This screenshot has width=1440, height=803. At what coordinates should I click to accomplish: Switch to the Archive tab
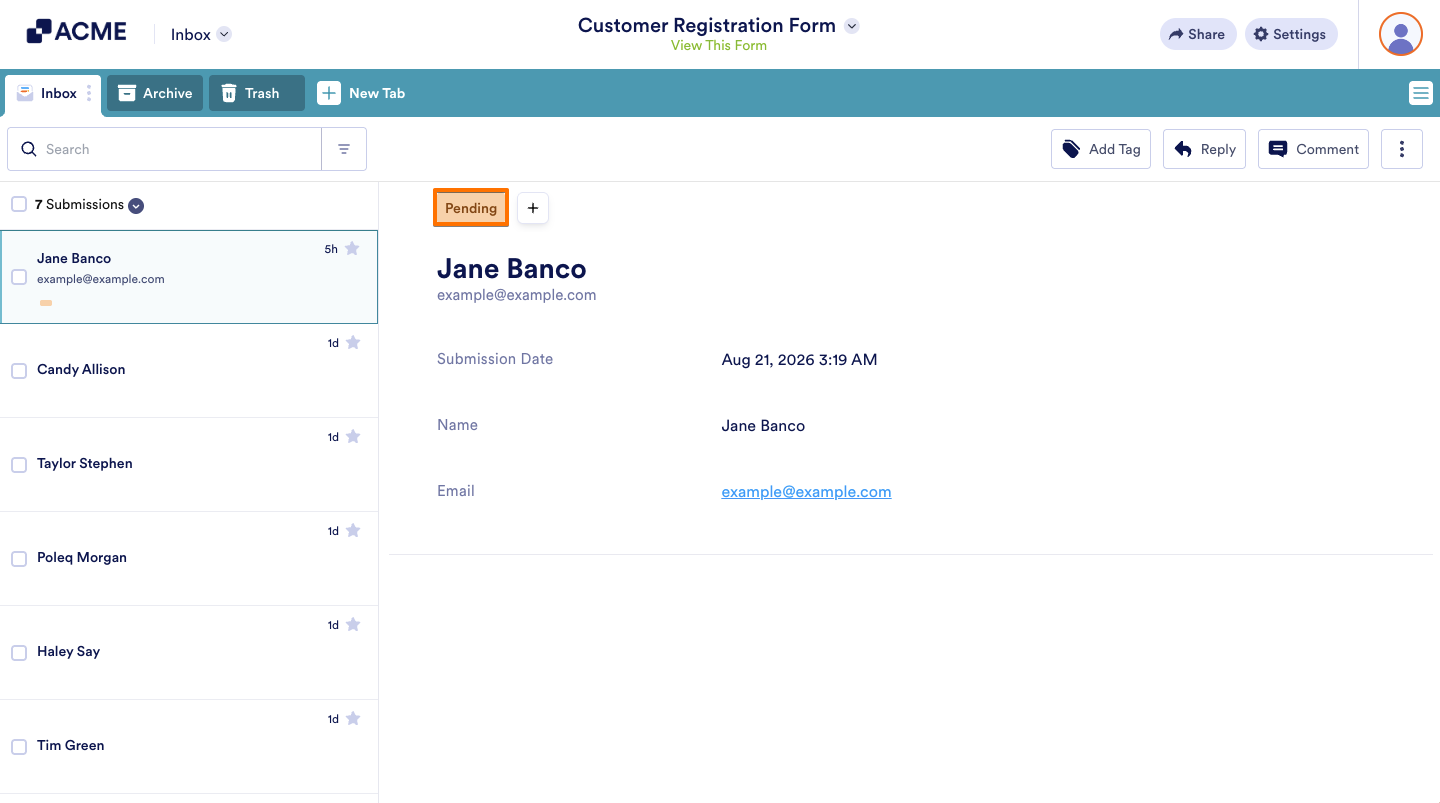point(155,93)
